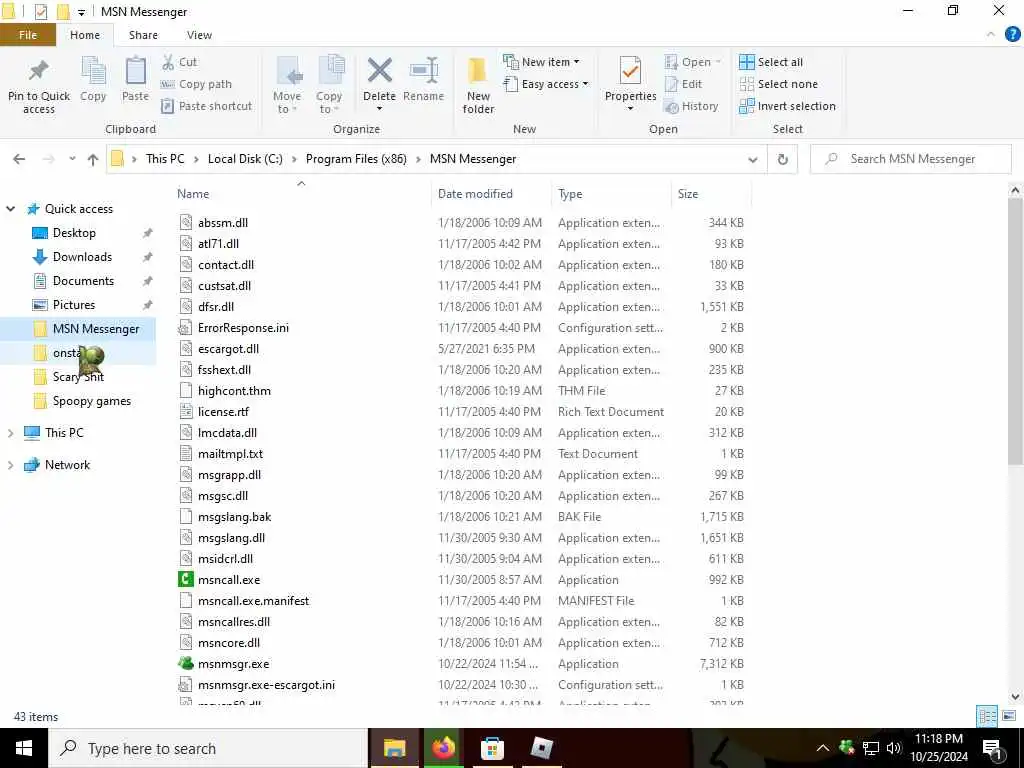Image resolution: width=1024 pixels, height=768 pixels.
Task: Click Copy path in Clipboard group
Action: (196, 84)
